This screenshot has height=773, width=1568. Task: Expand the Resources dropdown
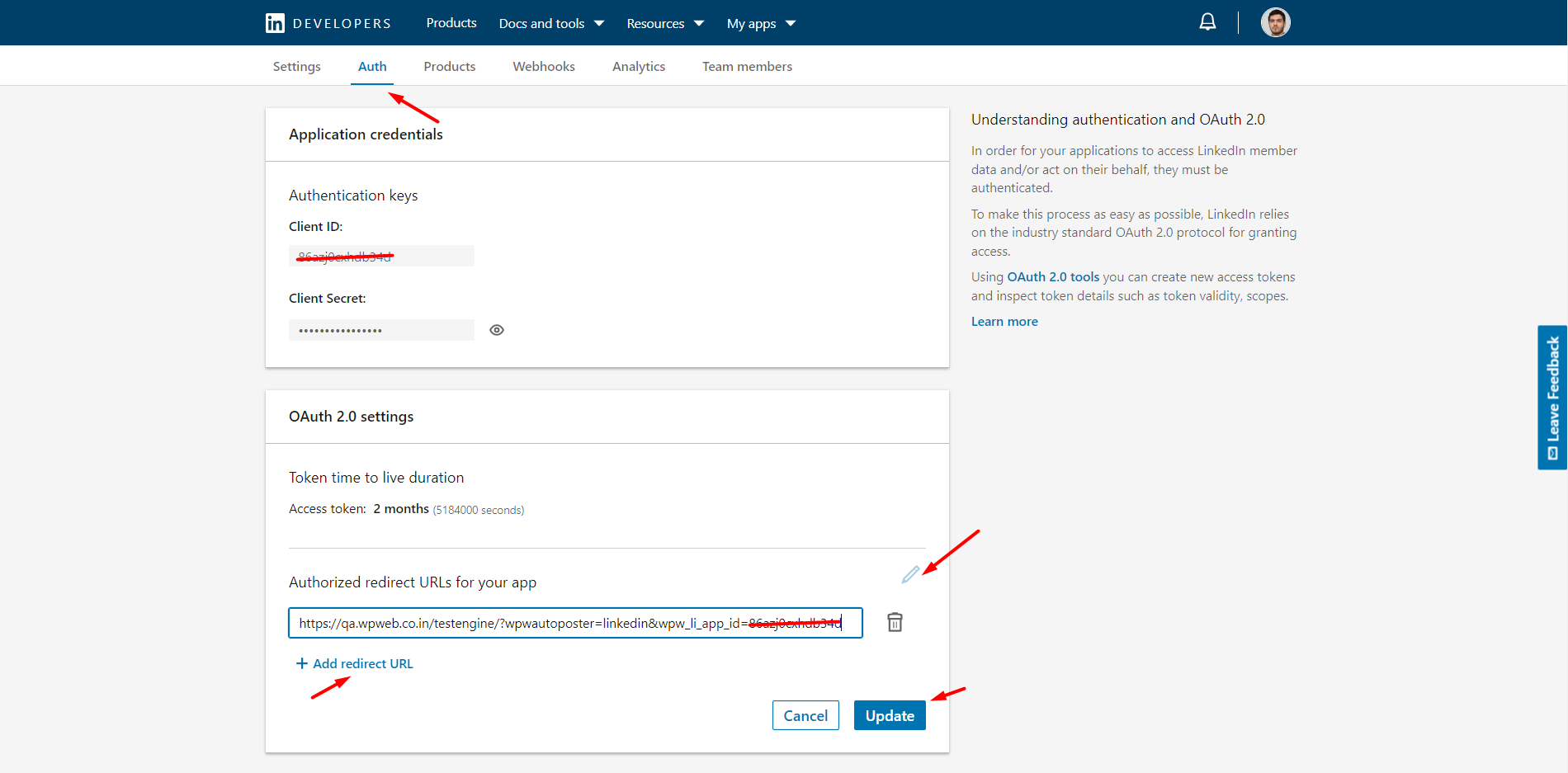click(665, 23)
